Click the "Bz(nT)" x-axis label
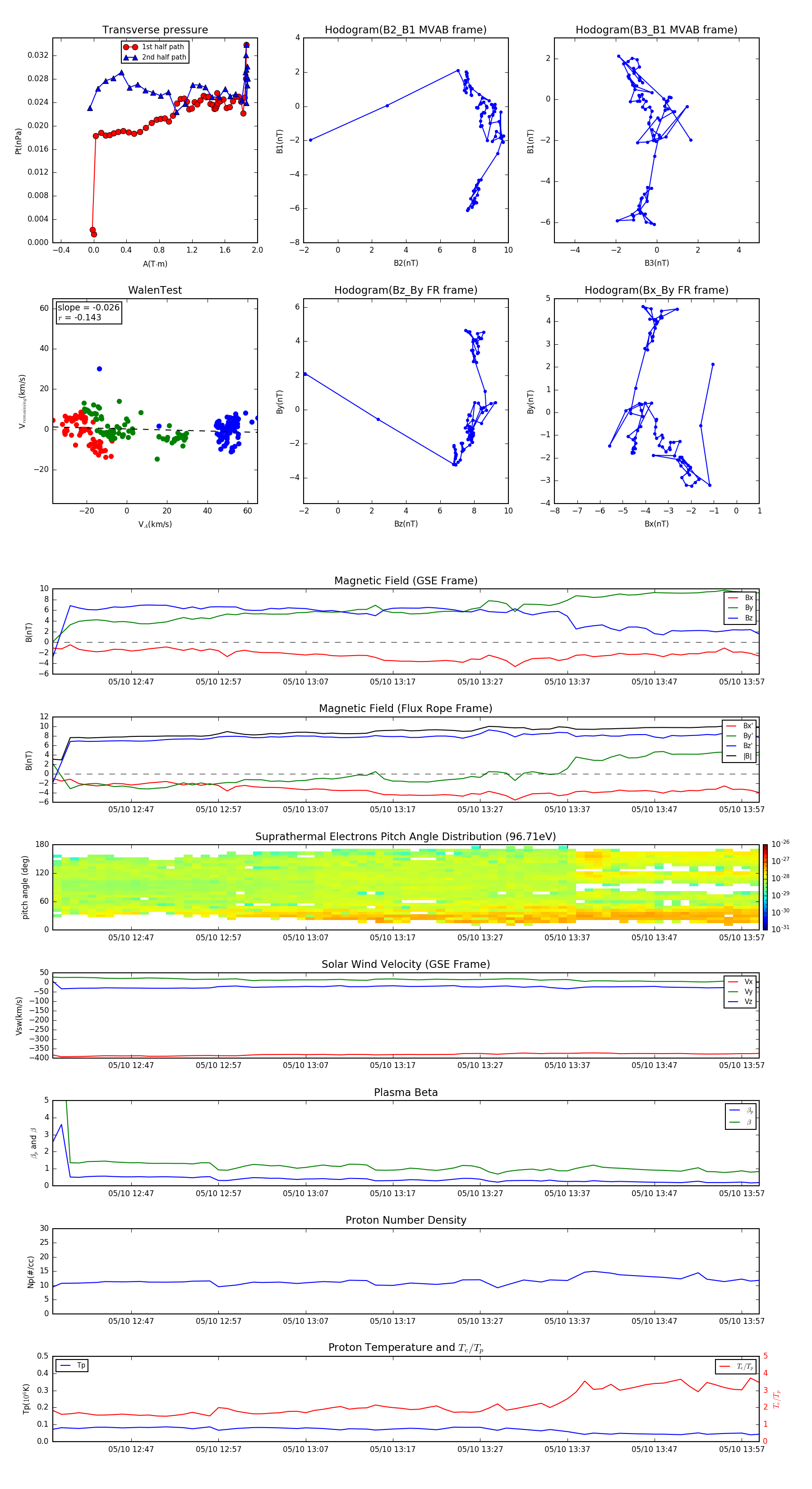Viewport: 812px width, 1489px height. tap(406, 524)
